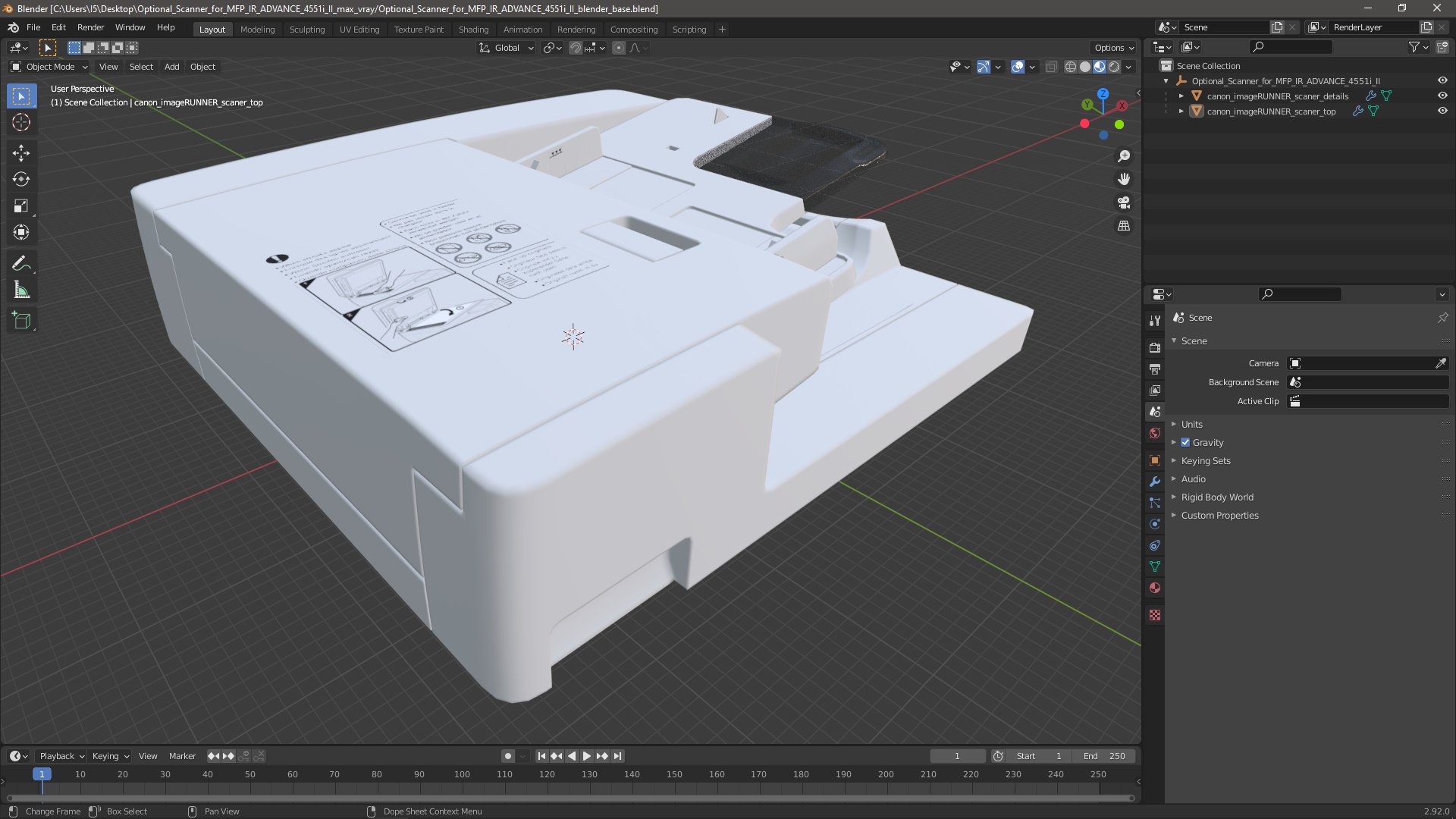Activate the Select Box tool
The height and width of the screenshot is (819, 1456).
[x=21, y=96]
